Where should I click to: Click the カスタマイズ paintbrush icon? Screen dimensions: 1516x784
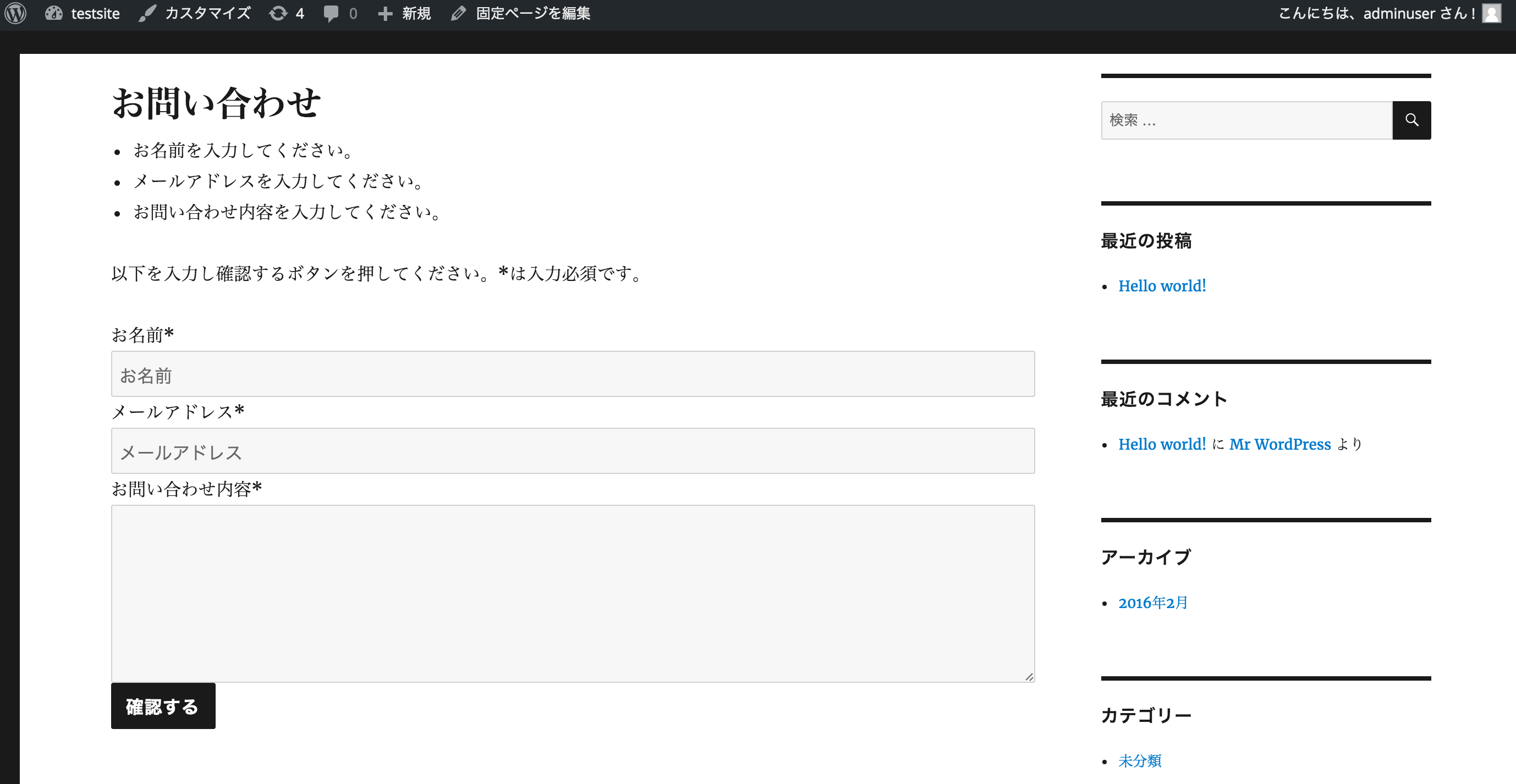click(146, 13)
